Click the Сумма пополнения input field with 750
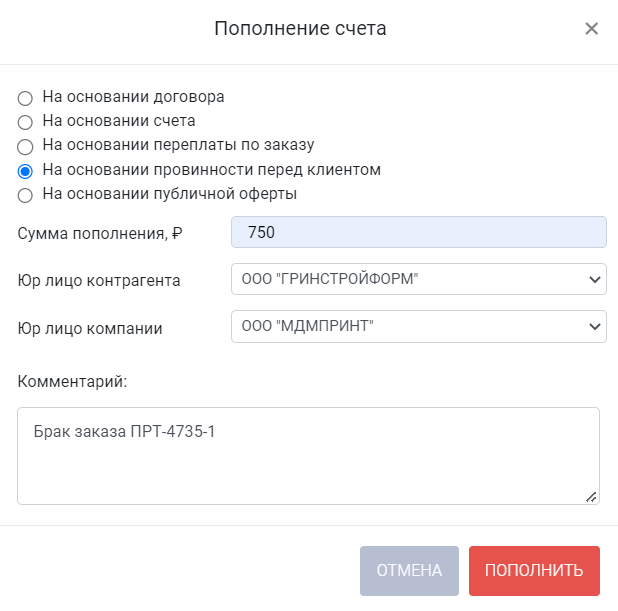This screenshot has height=611, width=618. [419, 232]
